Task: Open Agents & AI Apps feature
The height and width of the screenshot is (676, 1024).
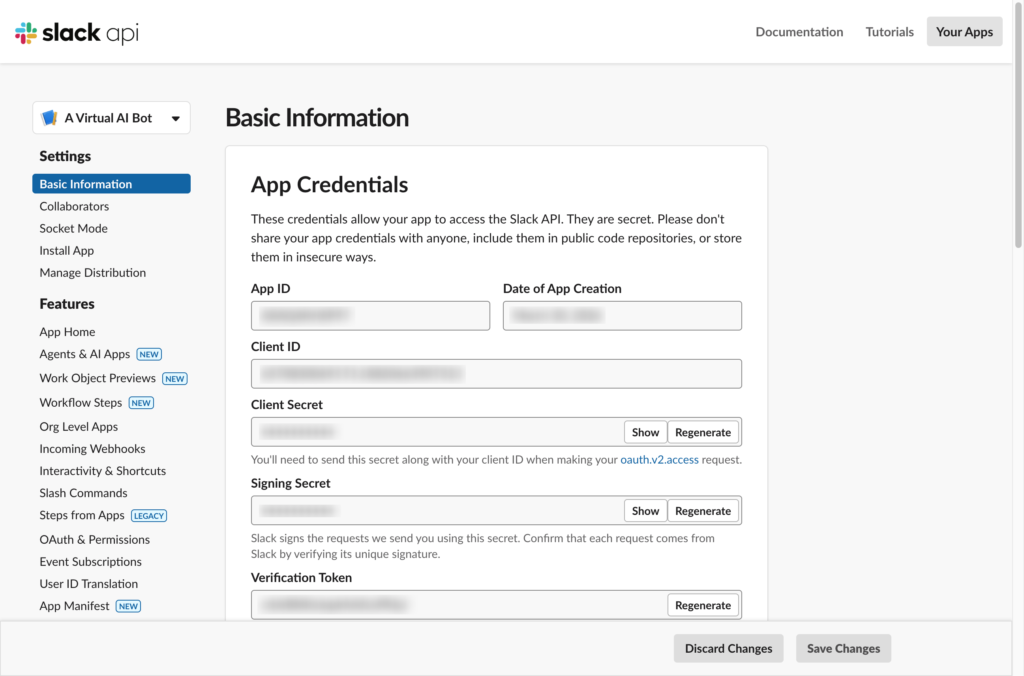Action: click(85, 354)
